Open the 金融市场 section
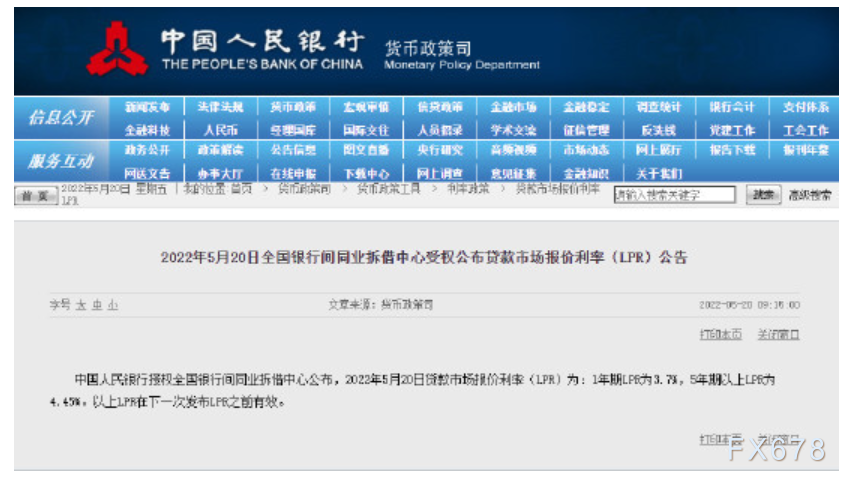 (x=513, y=107)
